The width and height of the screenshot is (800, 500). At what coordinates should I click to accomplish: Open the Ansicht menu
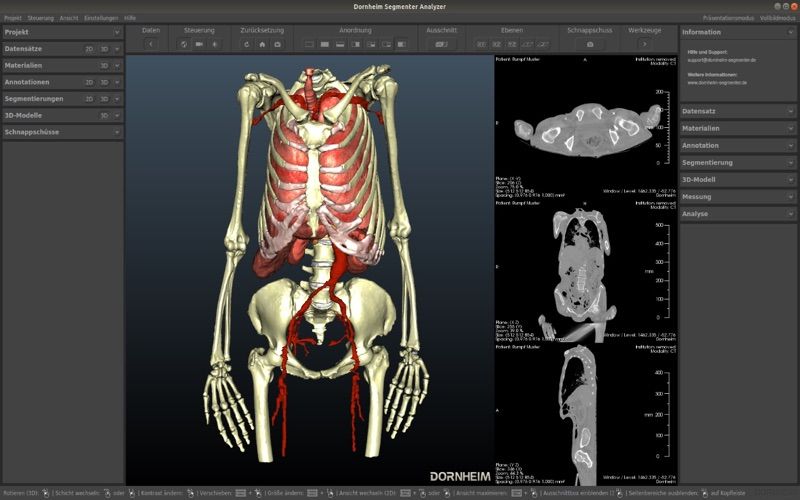coord(69,18)
